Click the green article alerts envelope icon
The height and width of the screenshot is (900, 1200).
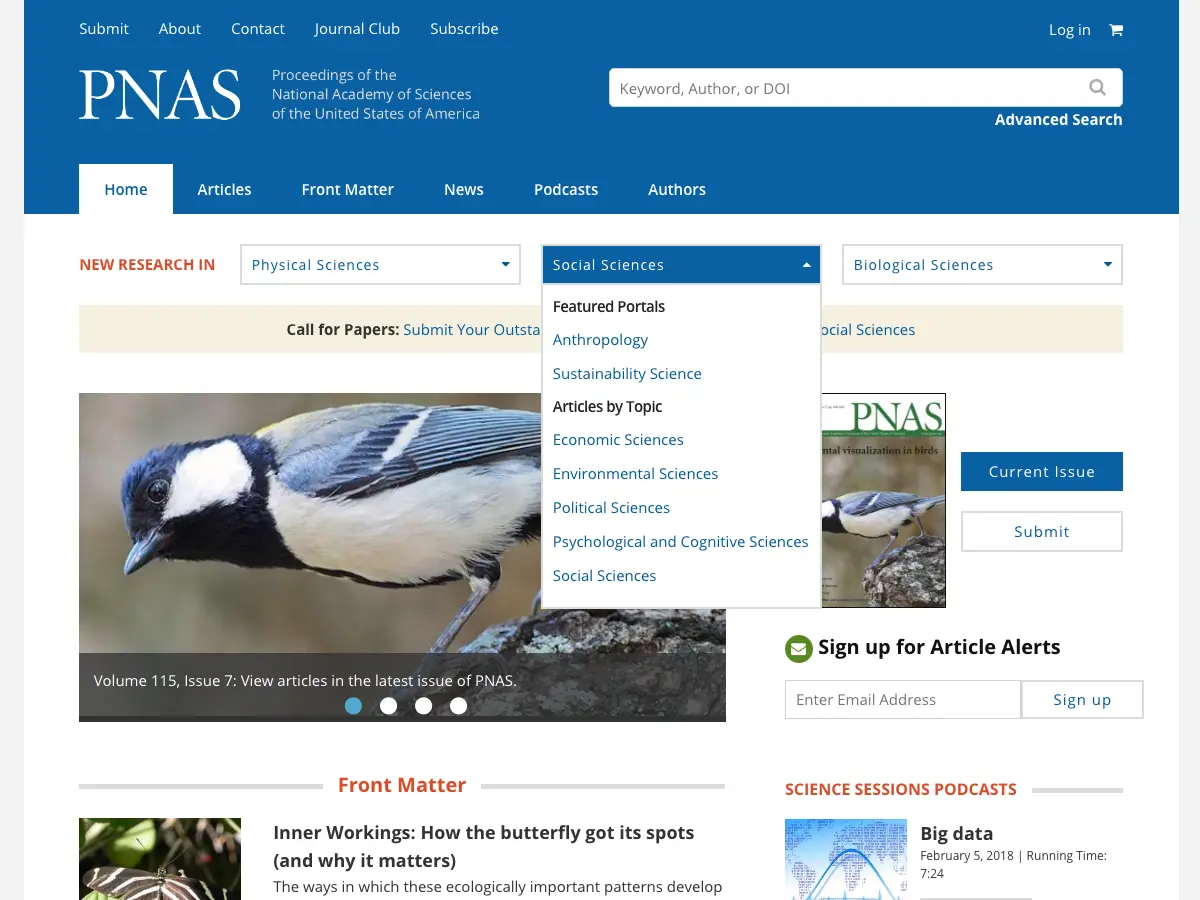click(x=798, y=649)
